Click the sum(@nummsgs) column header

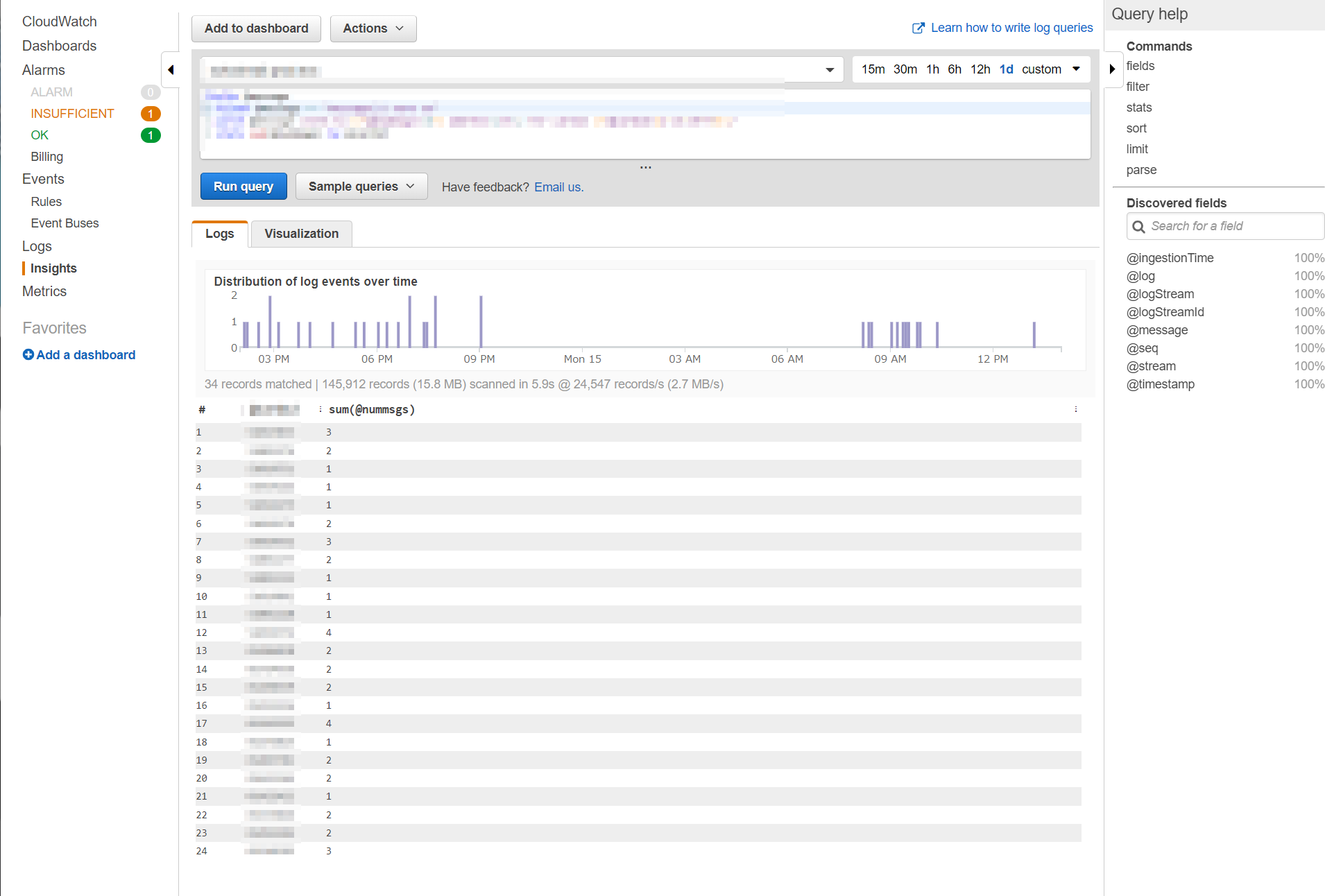[x=372, y=410]
